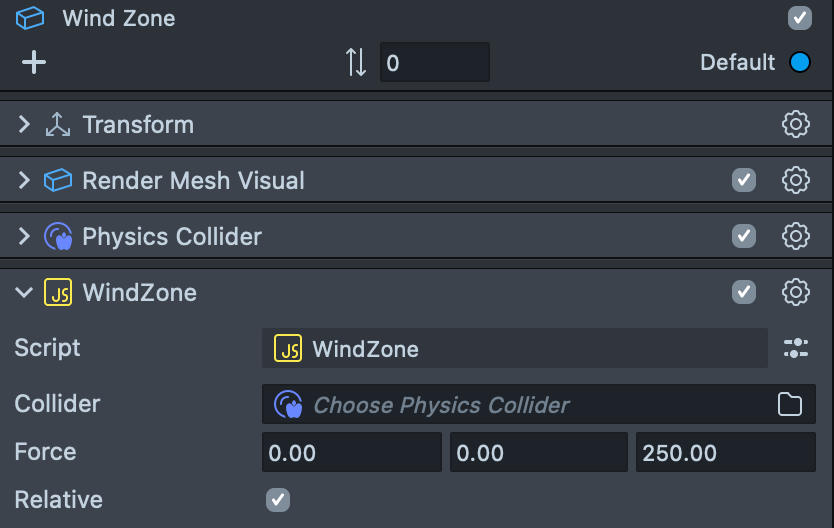Click the render order arrows icon
The width and height of the screenshot is (834, 528).
(x=356, y=62)
